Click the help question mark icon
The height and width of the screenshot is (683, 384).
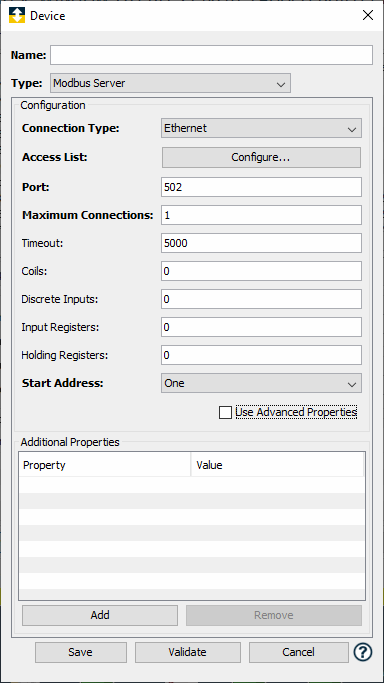click(363, 652)
